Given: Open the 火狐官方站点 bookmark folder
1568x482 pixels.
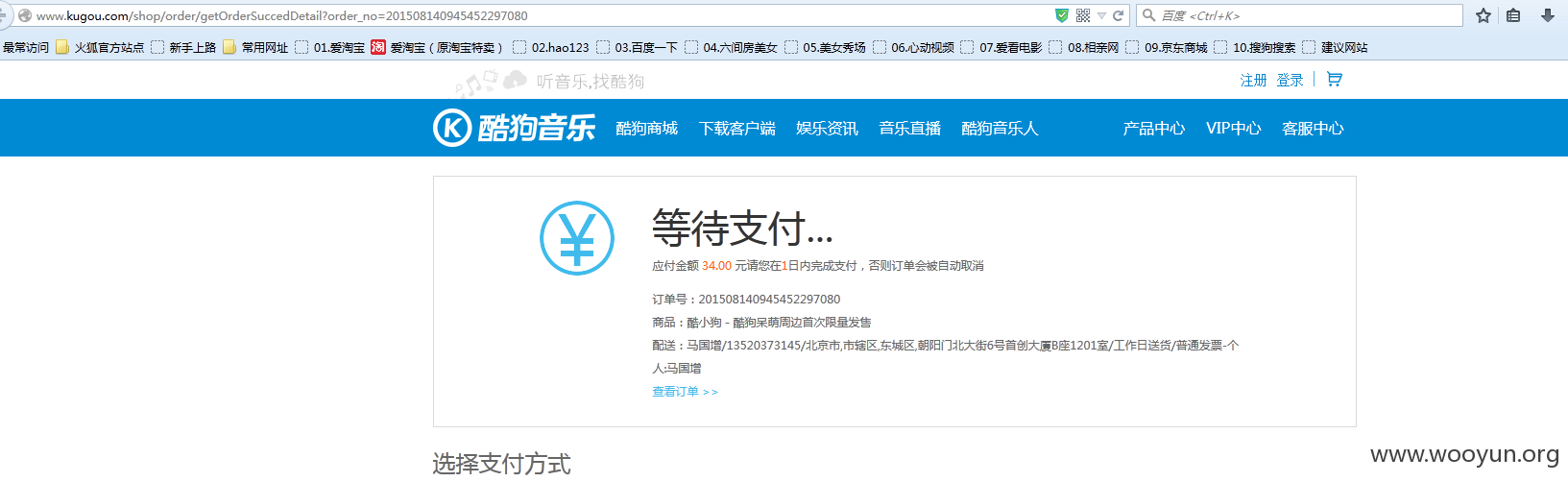Looking at the screenshot, I should tap(100, 47).
